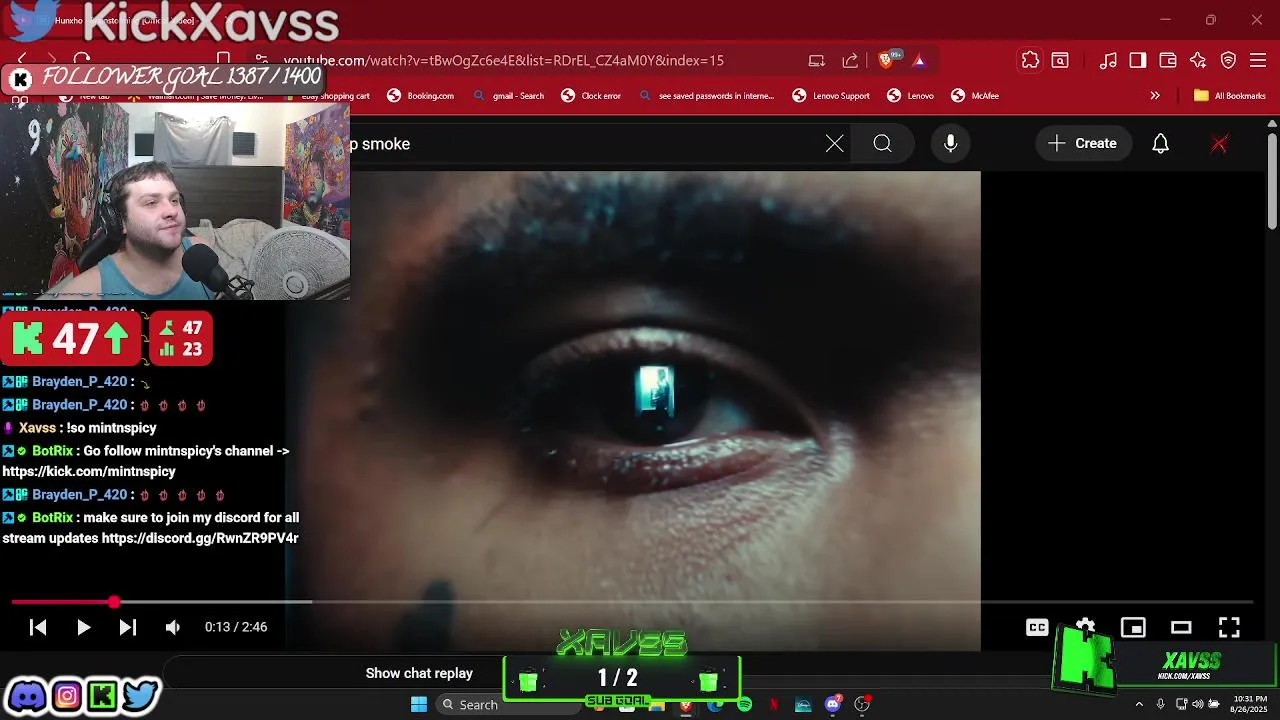
Task: Reload the YouTube page
Action: pyautogui.click(x=82, y=60)
